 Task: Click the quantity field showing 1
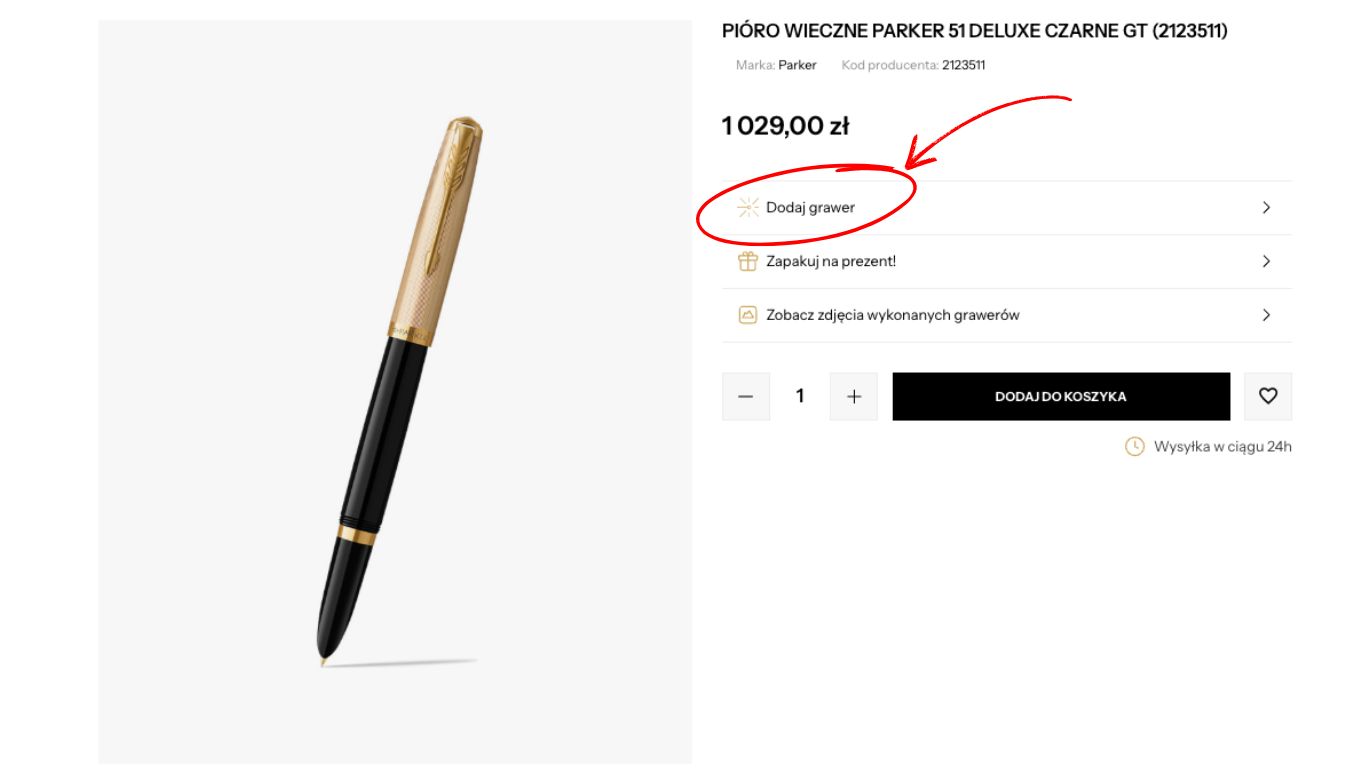click(x=799, y=396)
